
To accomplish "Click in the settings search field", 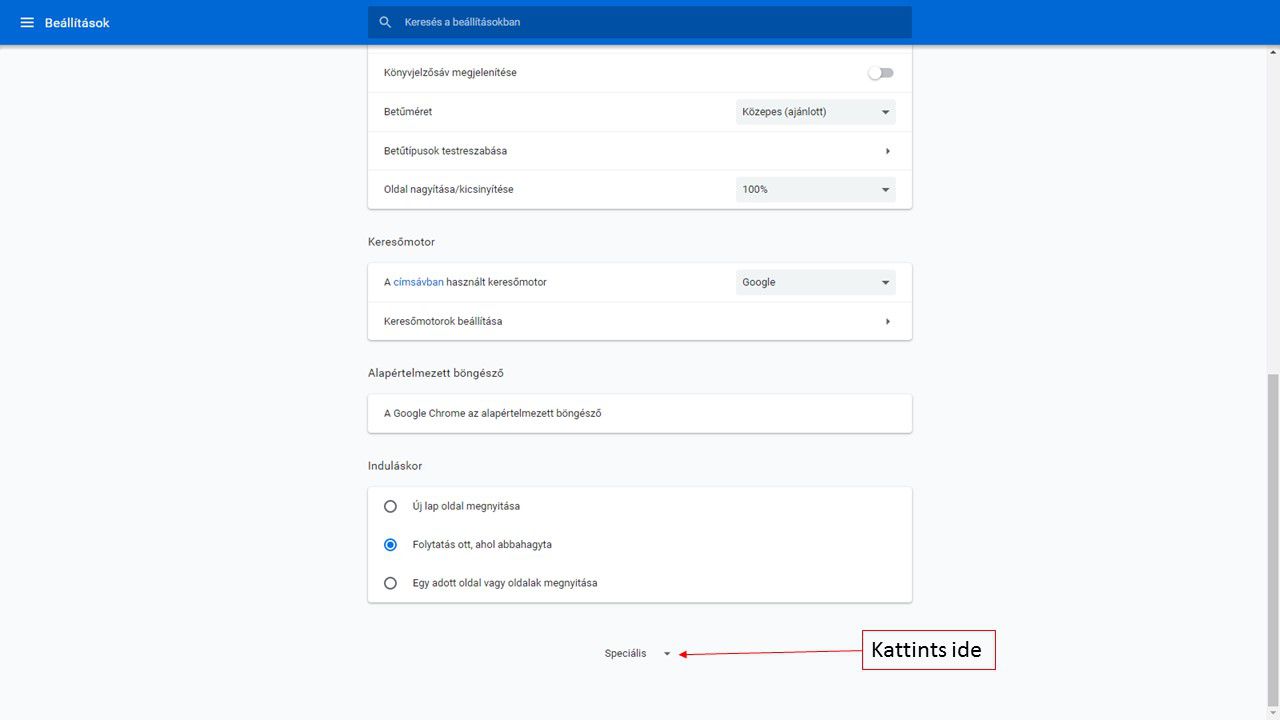I will [650, 22].
